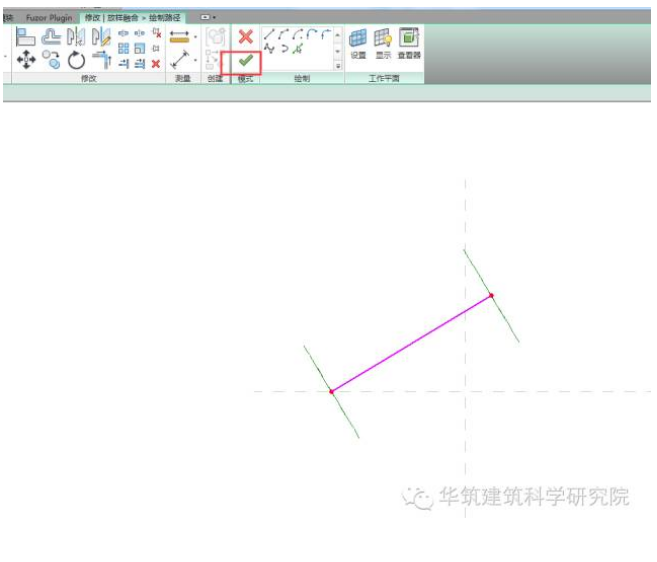Image resolution: width=657 pixels, height=562 pixels.
Task: Choose the Pick Lines draw tool
Action: tap(297, 49)
